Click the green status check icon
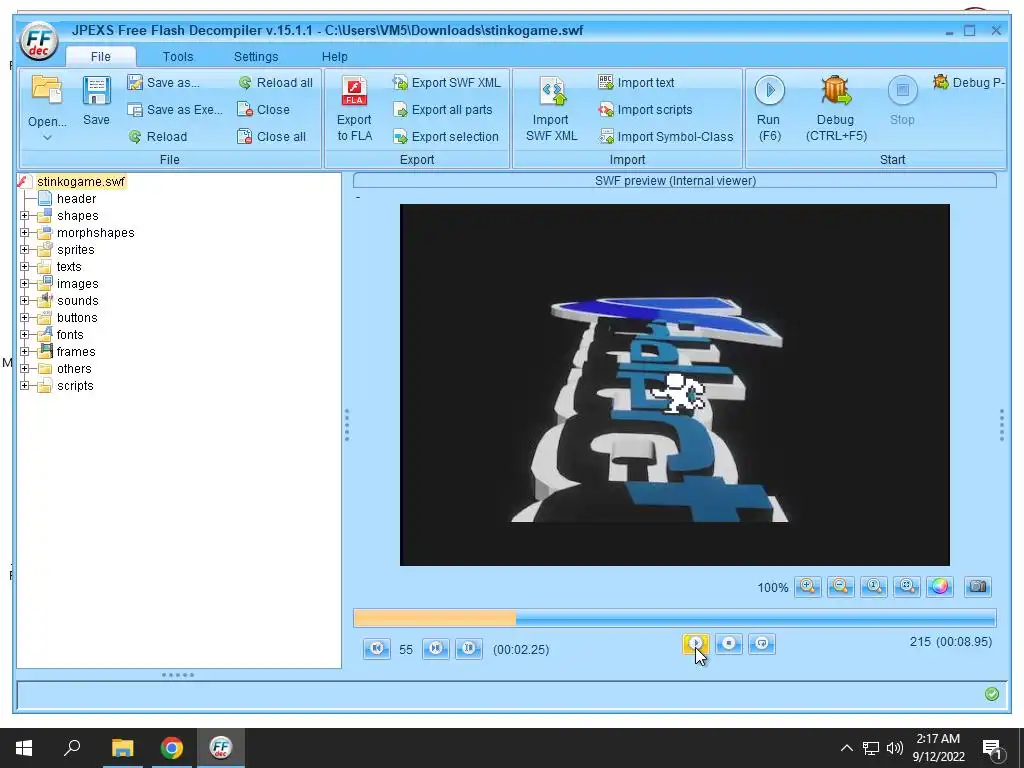This screenshot has height=768, width=1024. pyautogui.click(x=991, y=694)
